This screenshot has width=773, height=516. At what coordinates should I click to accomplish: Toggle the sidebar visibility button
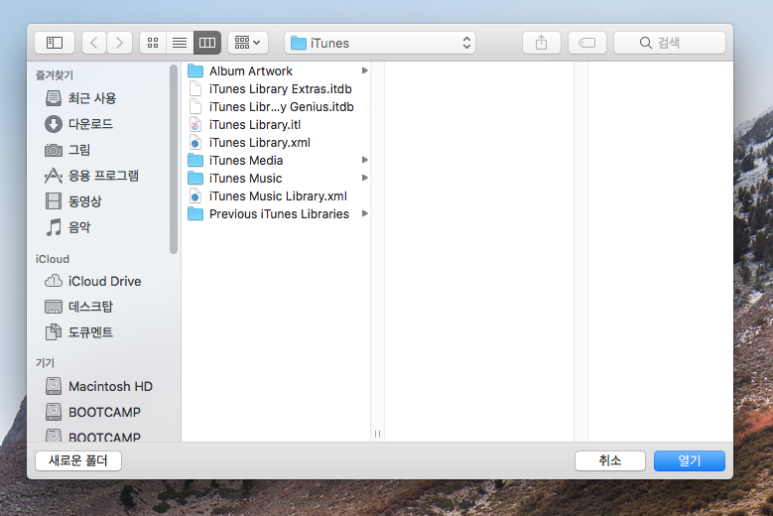click(x=54, y=43)
